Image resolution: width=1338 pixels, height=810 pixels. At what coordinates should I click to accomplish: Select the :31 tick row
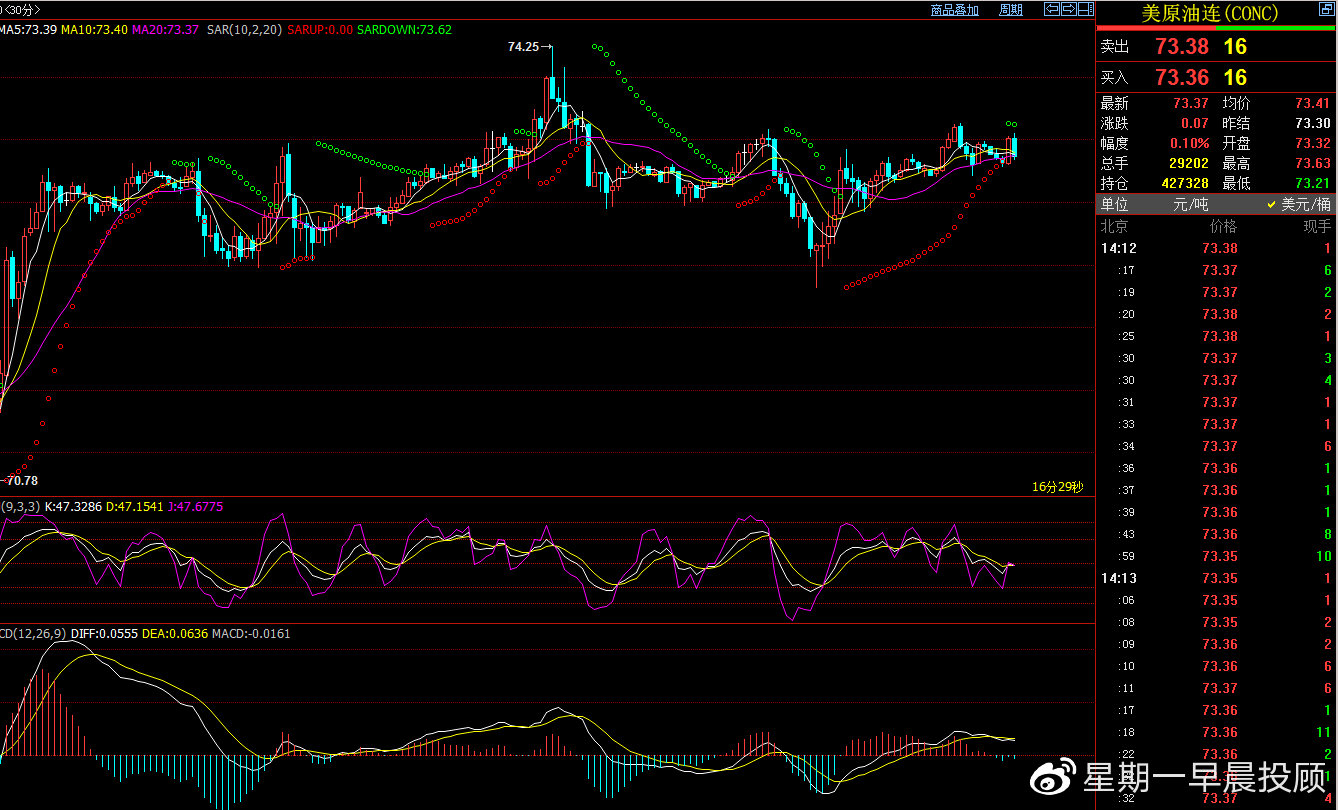coord(1217,402)
